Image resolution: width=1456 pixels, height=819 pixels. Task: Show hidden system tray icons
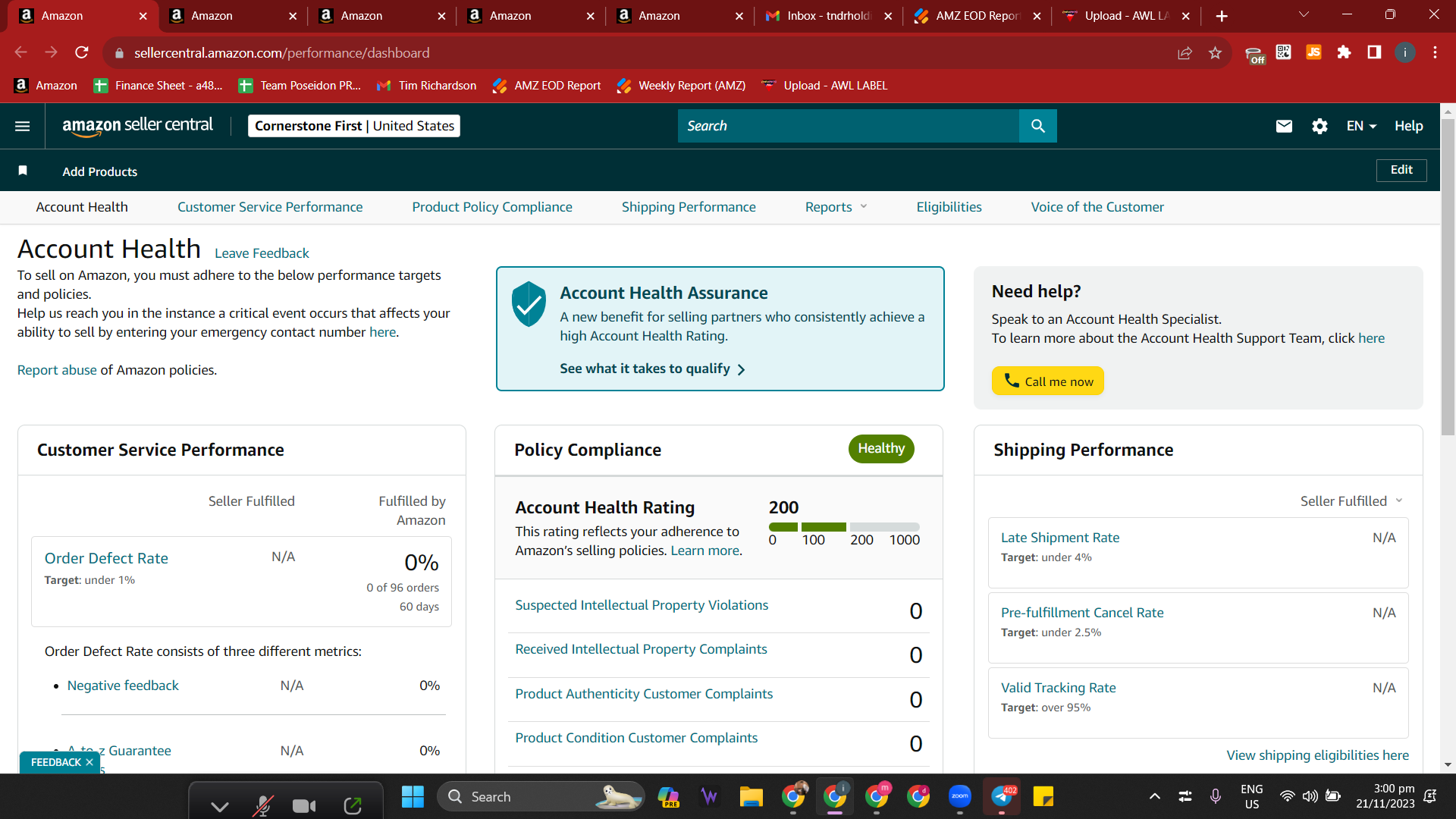click(x=1154, y=796)
